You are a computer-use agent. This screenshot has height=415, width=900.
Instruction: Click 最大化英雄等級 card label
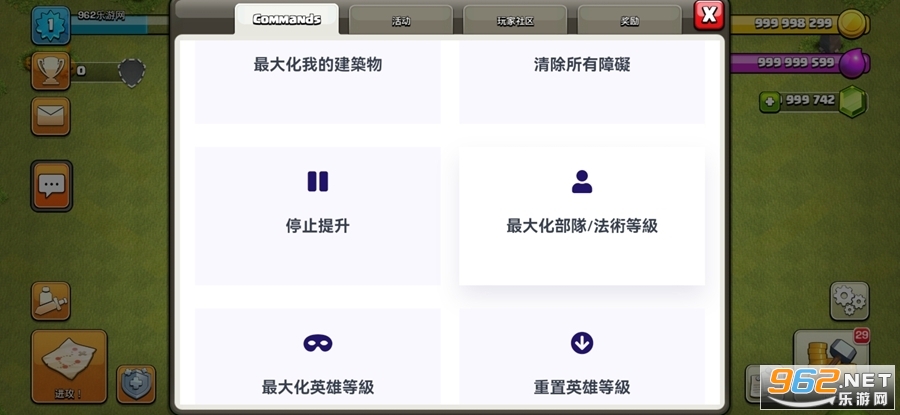317,387
